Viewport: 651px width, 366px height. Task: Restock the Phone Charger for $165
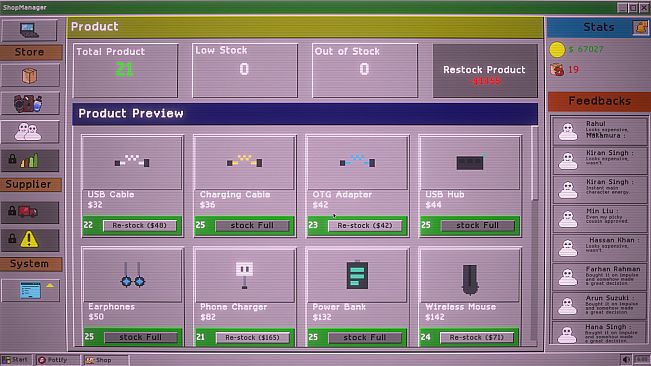252,337
